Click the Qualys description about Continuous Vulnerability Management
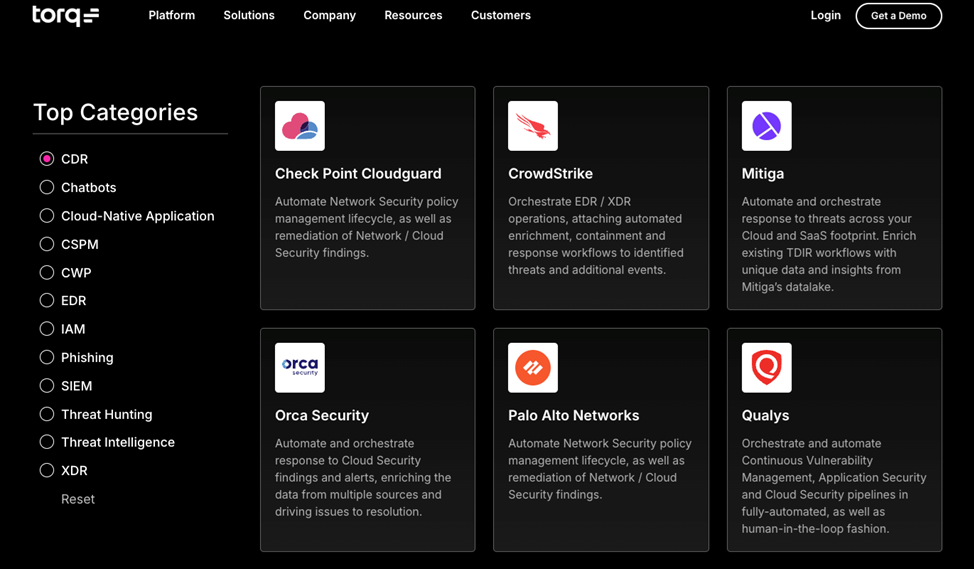This screenshot has width=974, height=569. tap(834, 486)
